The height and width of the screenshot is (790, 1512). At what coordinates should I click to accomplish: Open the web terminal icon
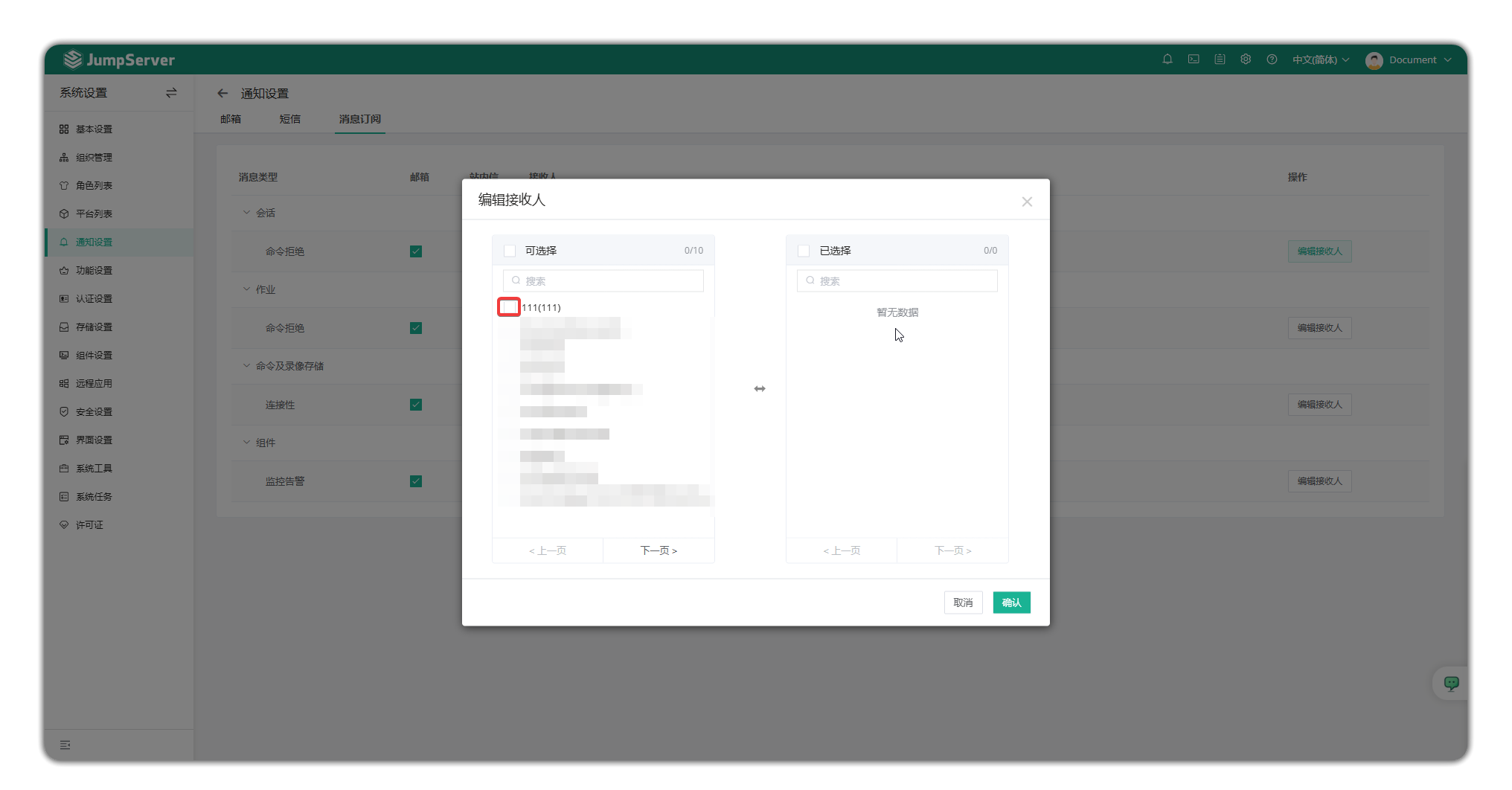coord(1194,60)
